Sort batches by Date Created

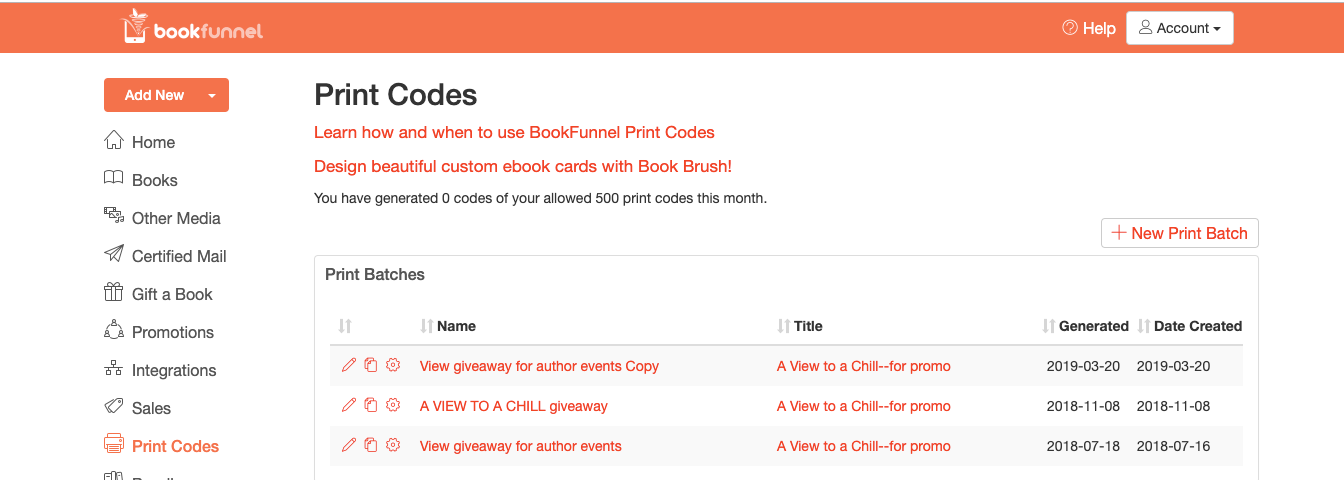tap(1197, 326)
